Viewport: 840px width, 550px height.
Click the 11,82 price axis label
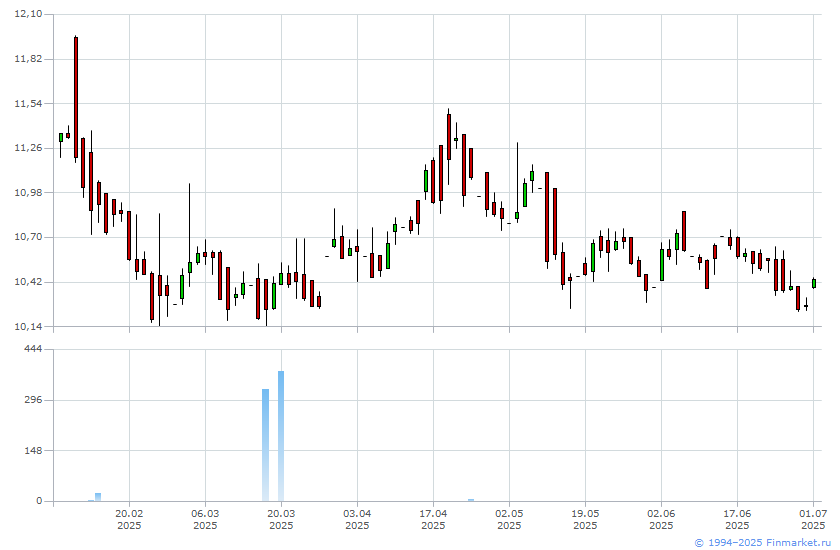pyautogui.click(x=28, y=59)
